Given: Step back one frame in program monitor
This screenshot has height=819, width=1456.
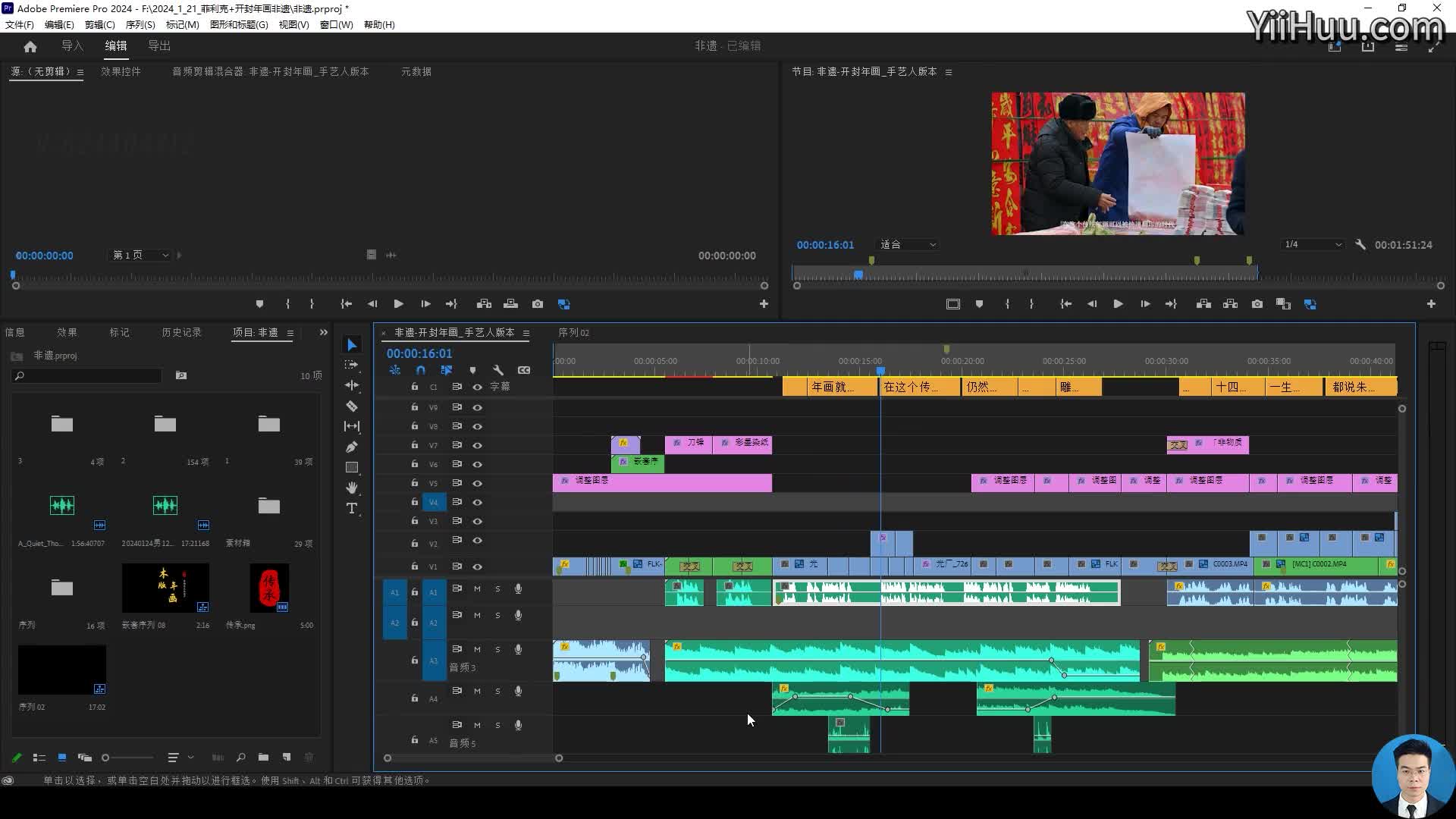Looking at the screenshot, I should (x=1092, y=304).
